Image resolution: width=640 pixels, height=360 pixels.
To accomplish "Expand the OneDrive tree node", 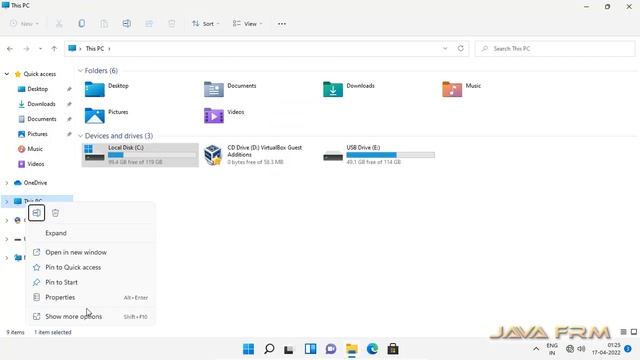I will pyautogui.click(x=7, y=183).
